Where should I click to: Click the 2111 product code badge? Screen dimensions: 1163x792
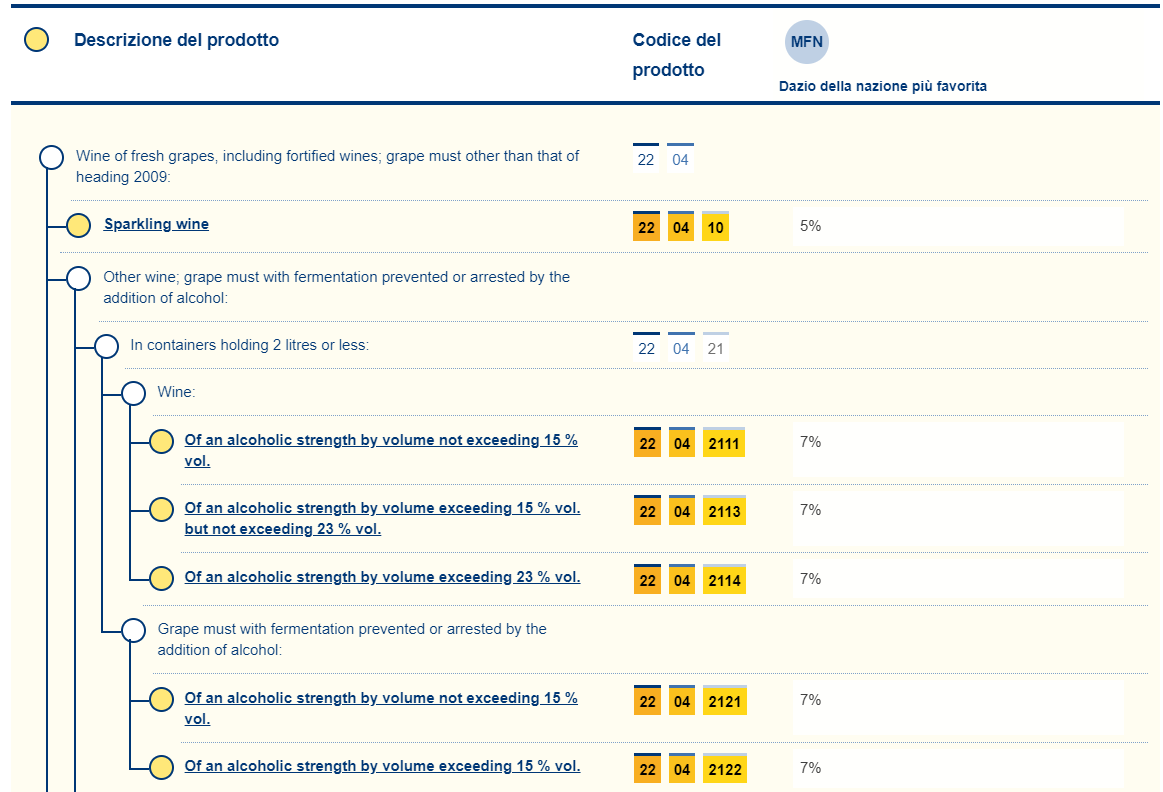tap(724, 443)
